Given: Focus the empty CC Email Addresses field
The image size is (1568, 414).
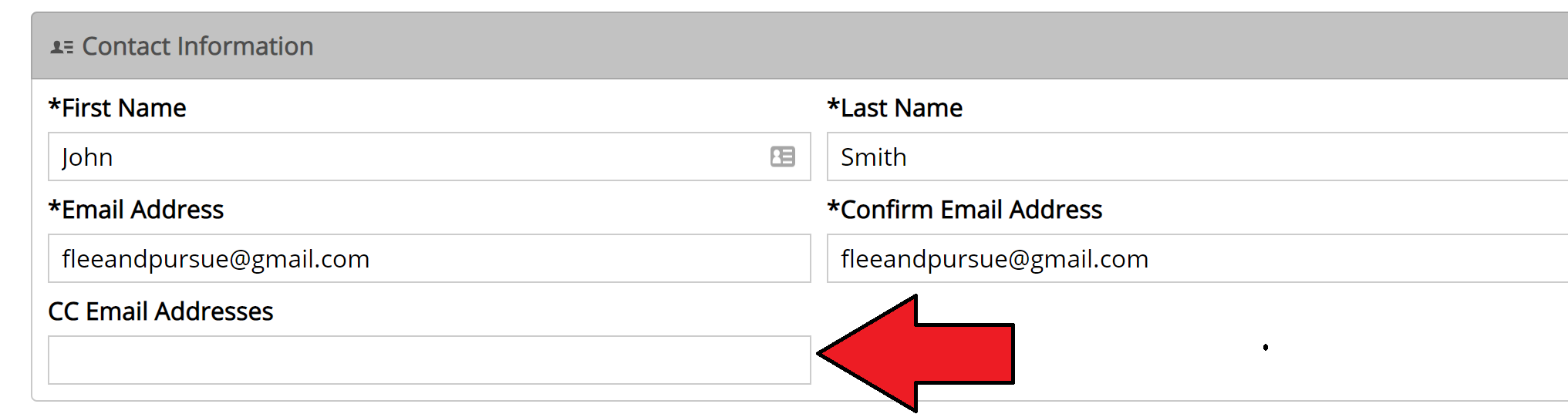Looking at the screenshot, I should [430, 360].
